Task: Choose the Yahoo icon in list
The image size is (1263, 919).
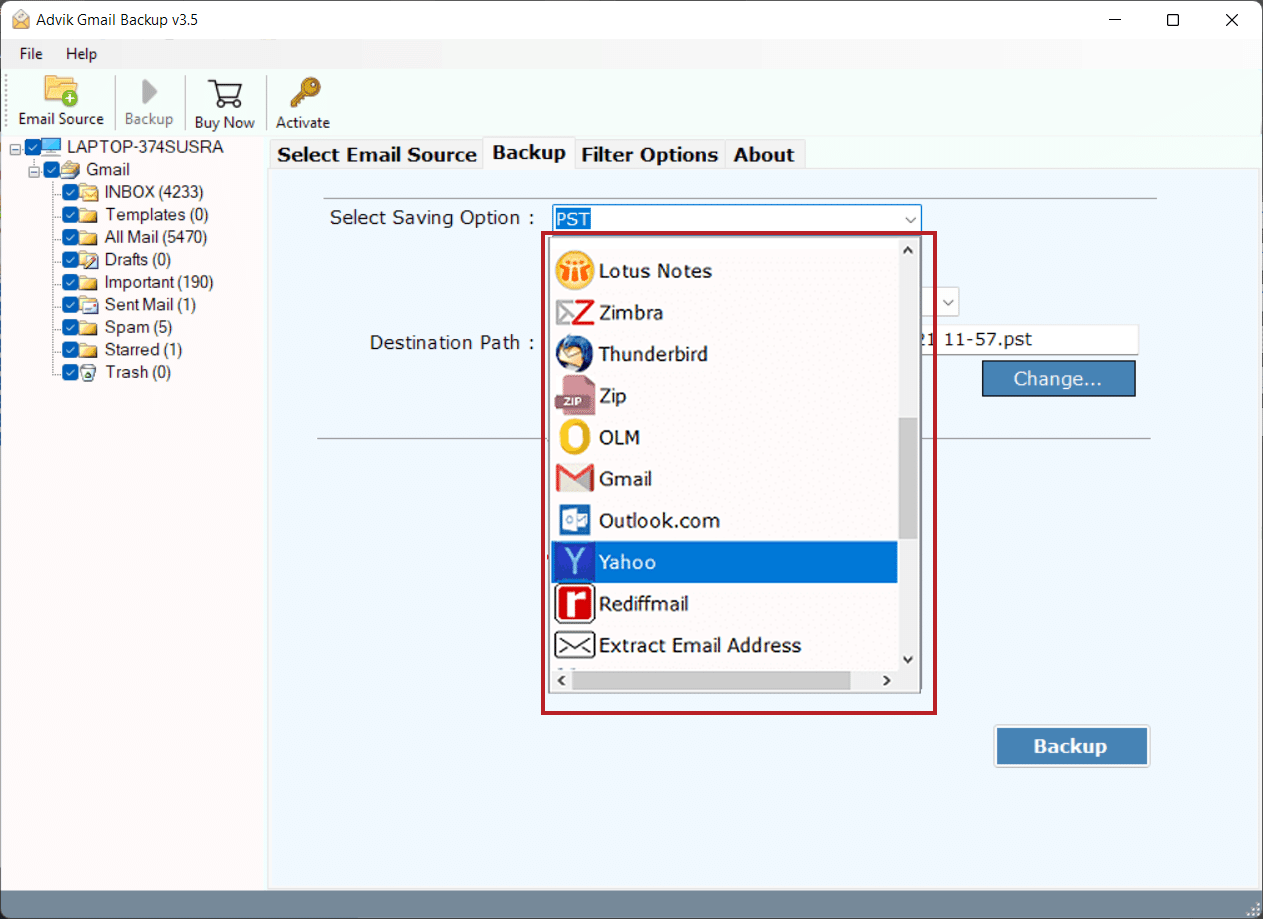Action: pyautogui.click(x=575, y=562)
